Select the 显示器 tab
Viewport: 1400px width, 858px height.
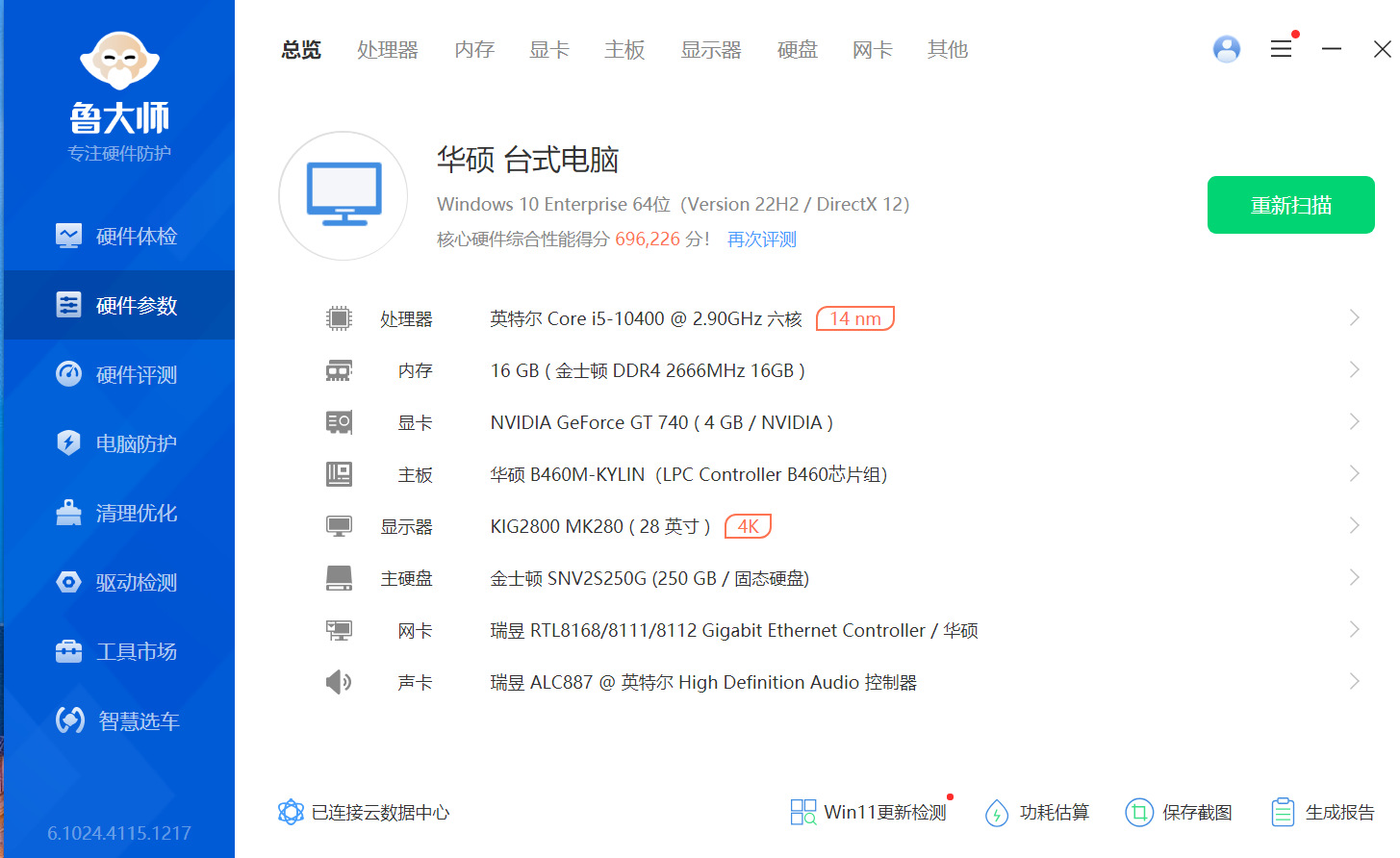[x=711, y=50]
